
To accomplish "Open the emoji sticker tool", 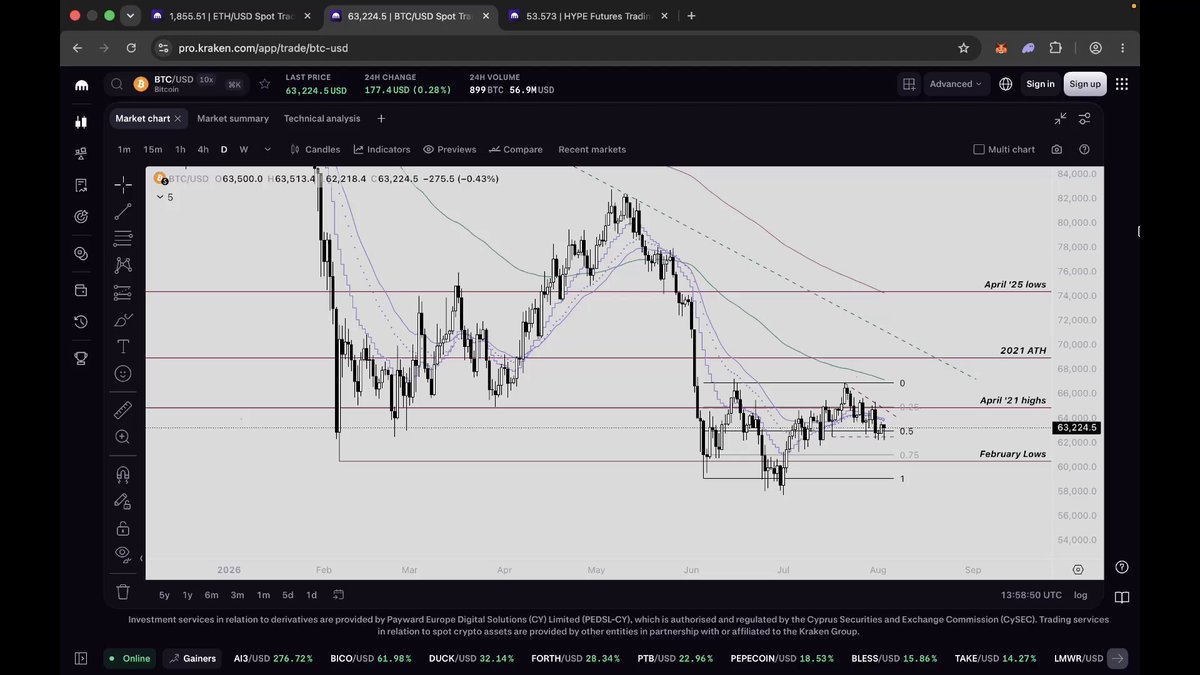I will coord(122,373).
